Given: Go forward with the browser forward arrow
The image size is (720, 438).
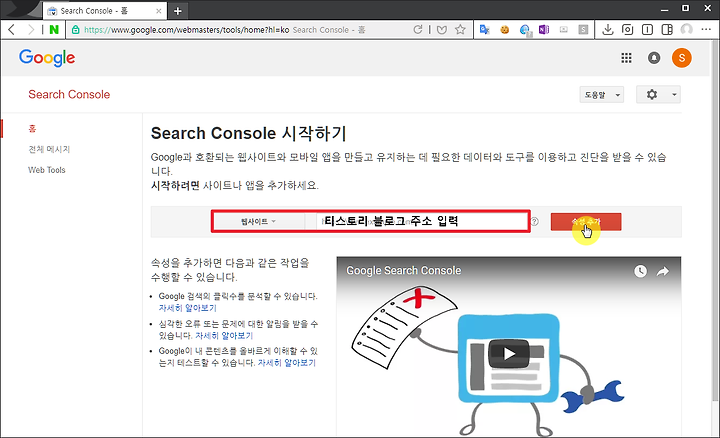Looking at the screenshot, I should (30, 30).
